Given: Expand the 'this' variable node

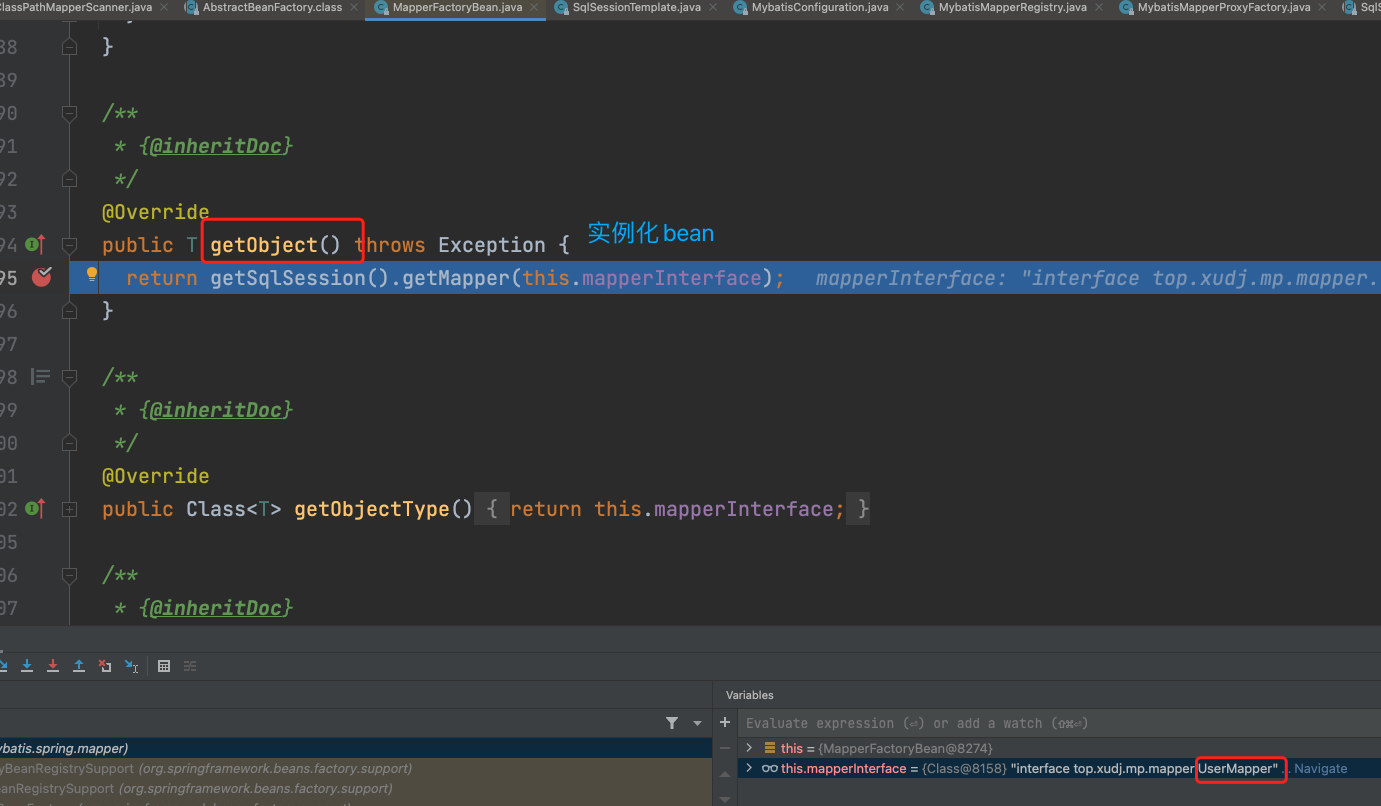Looking at the screenshot, I should [749, 748].
